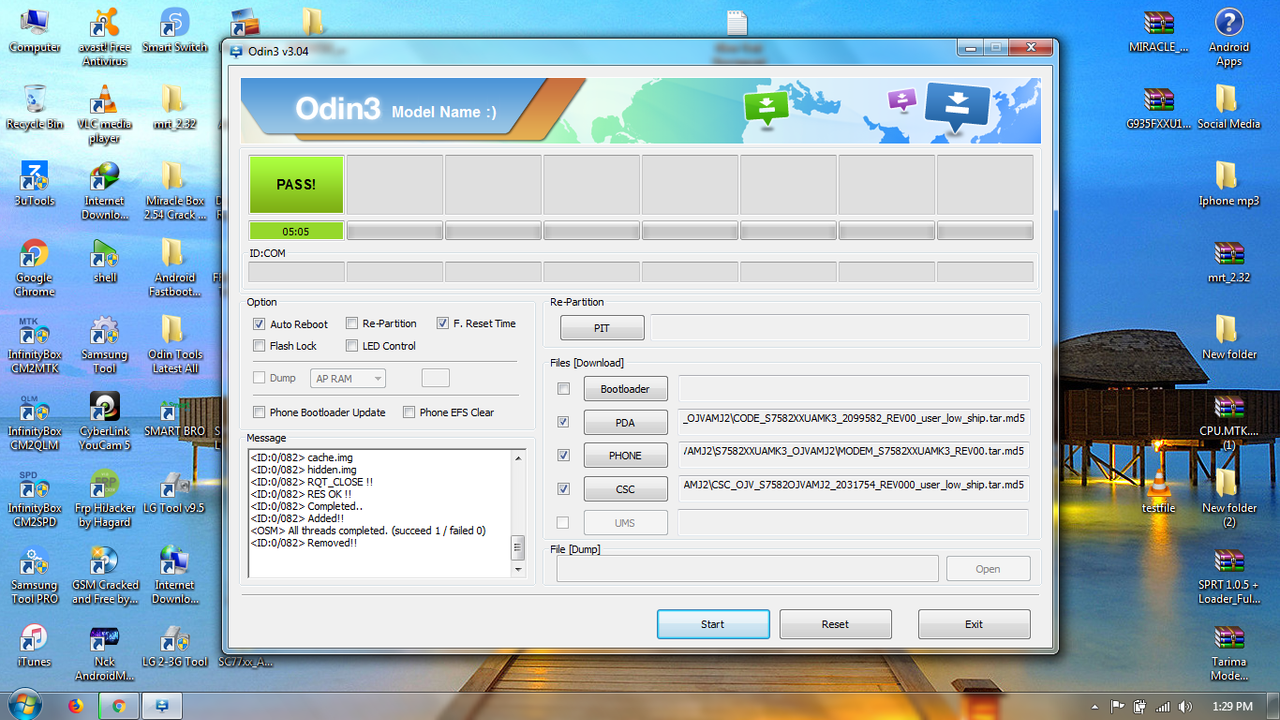The width and height of the screenshot is (1280, 720).
Task: Launch CyberLink YouCam 5
Action: coord(104,421)
